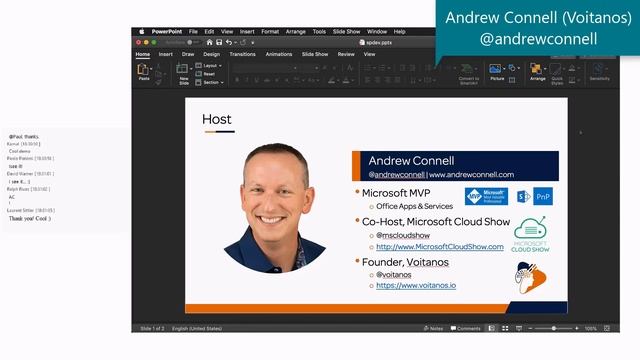Expand the Arrange dropdown arrow
The height and width of the screenshot is (360, 640).
pos(545,69)
